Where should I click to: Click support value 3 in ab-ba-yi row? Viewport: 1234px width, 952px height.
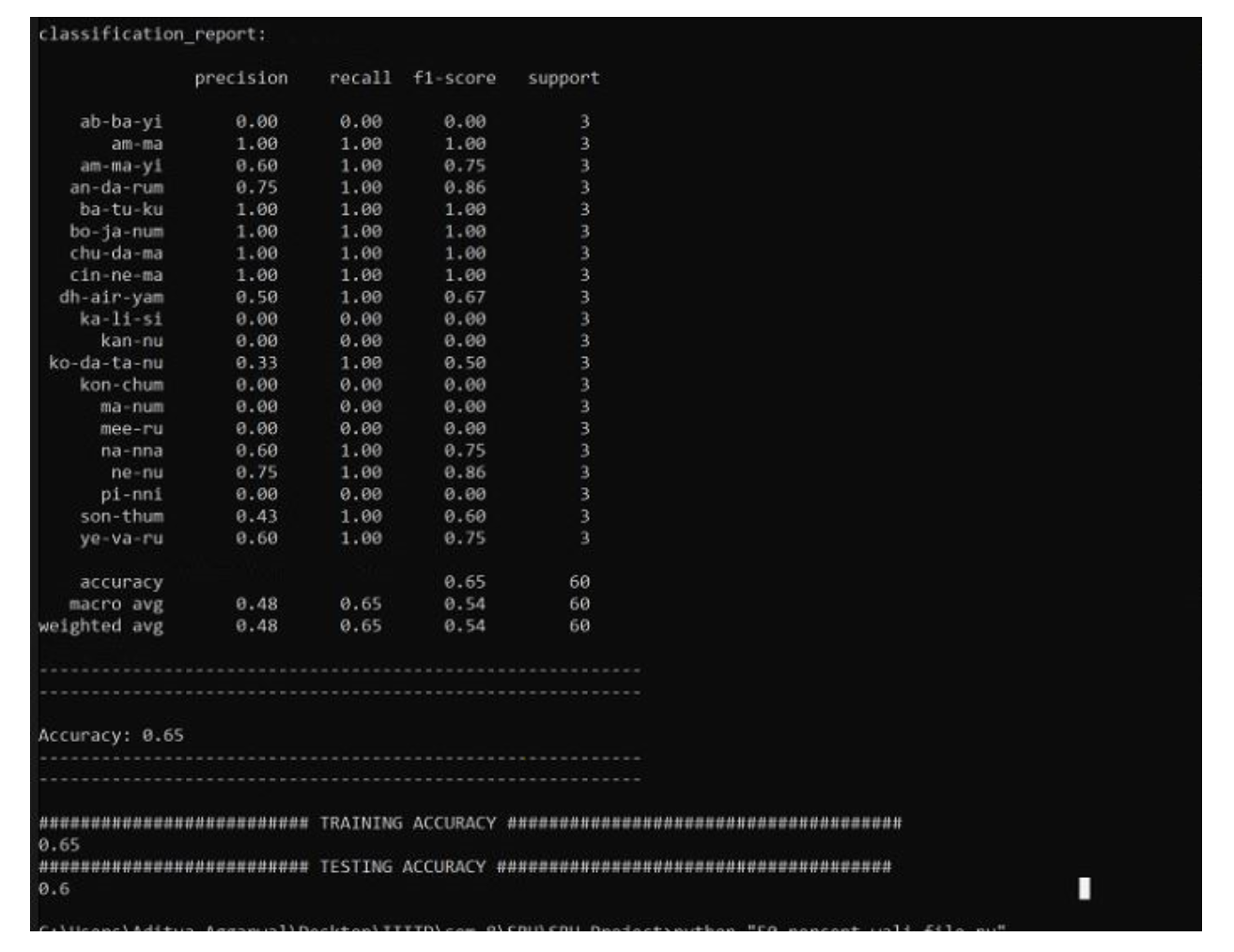coord(584,122)
